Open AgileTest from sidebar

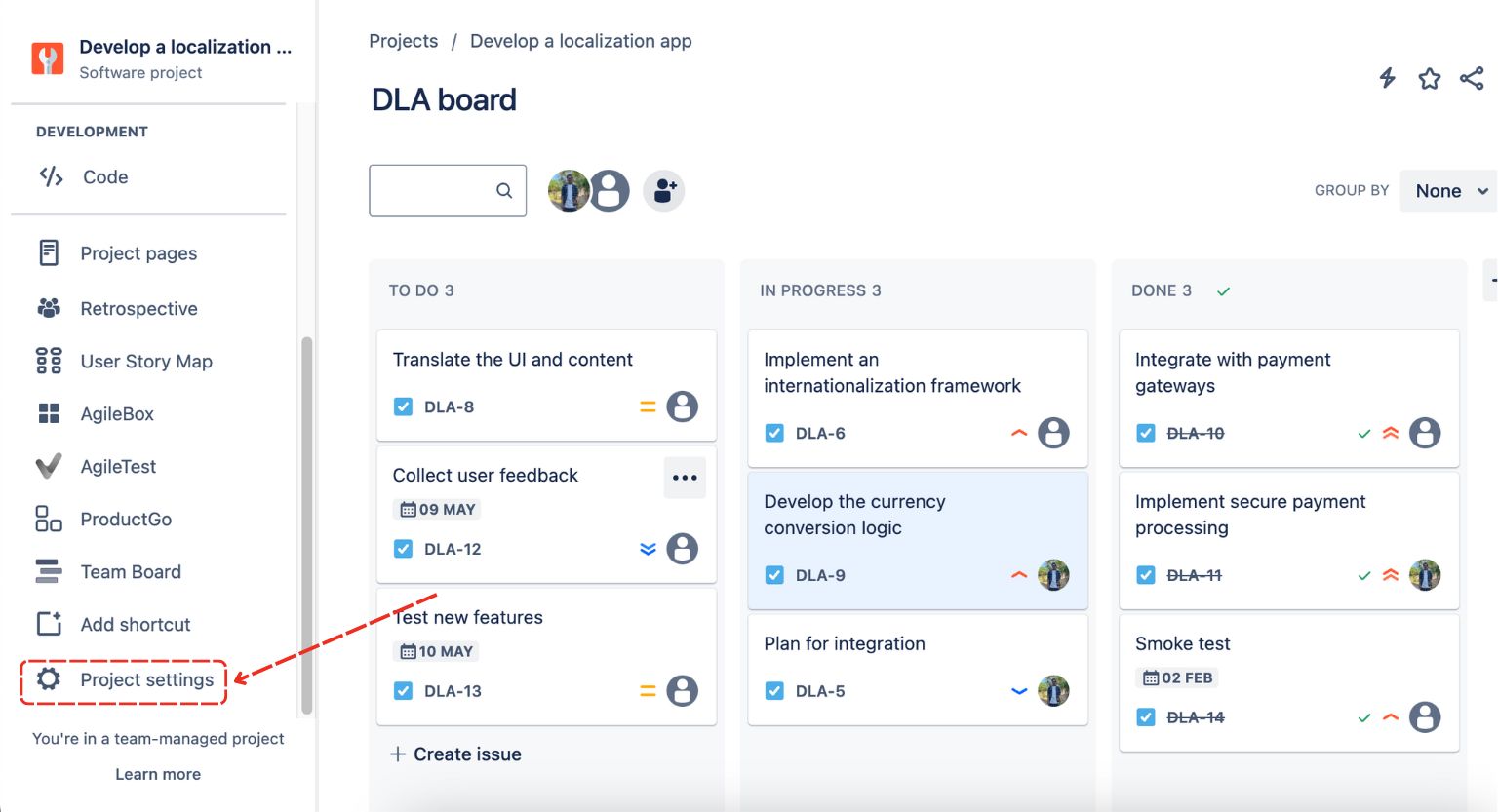click(x=118, y=467)
